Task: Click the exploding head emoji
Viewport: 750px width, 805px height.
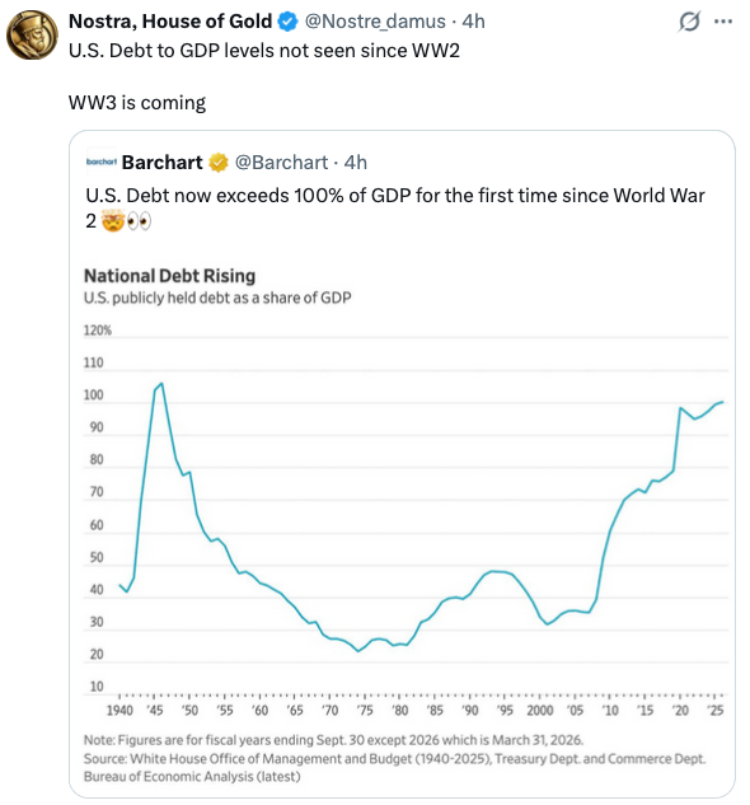Action: [113, 221]
